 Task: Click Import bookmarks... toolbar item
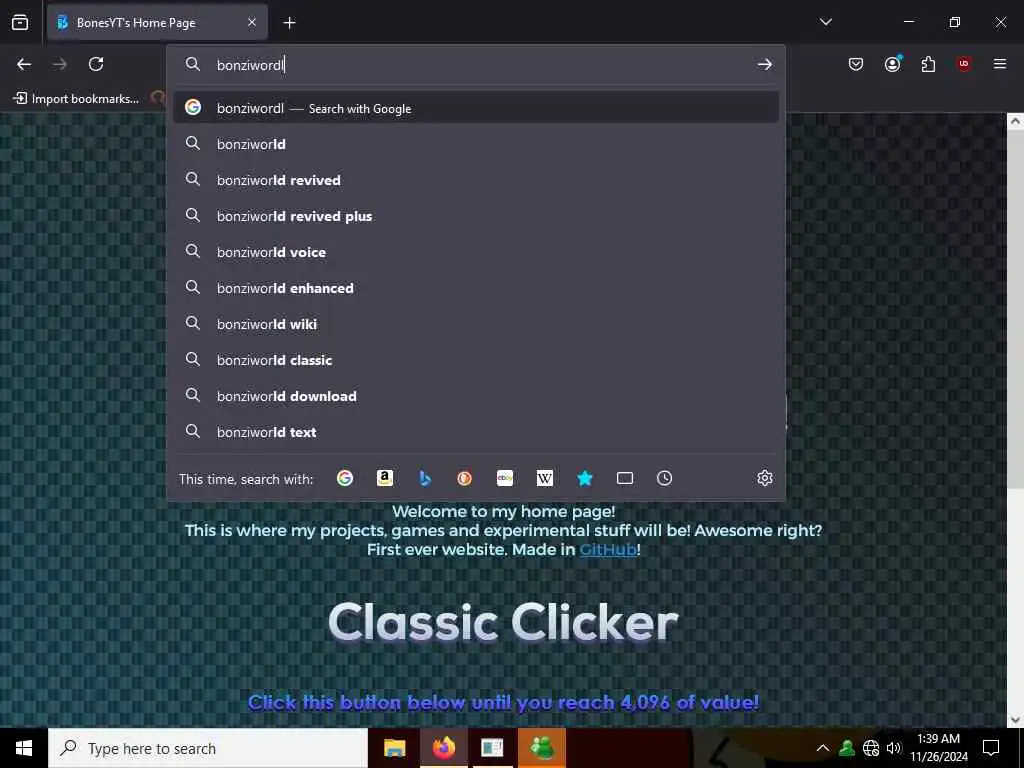[76, 99]
